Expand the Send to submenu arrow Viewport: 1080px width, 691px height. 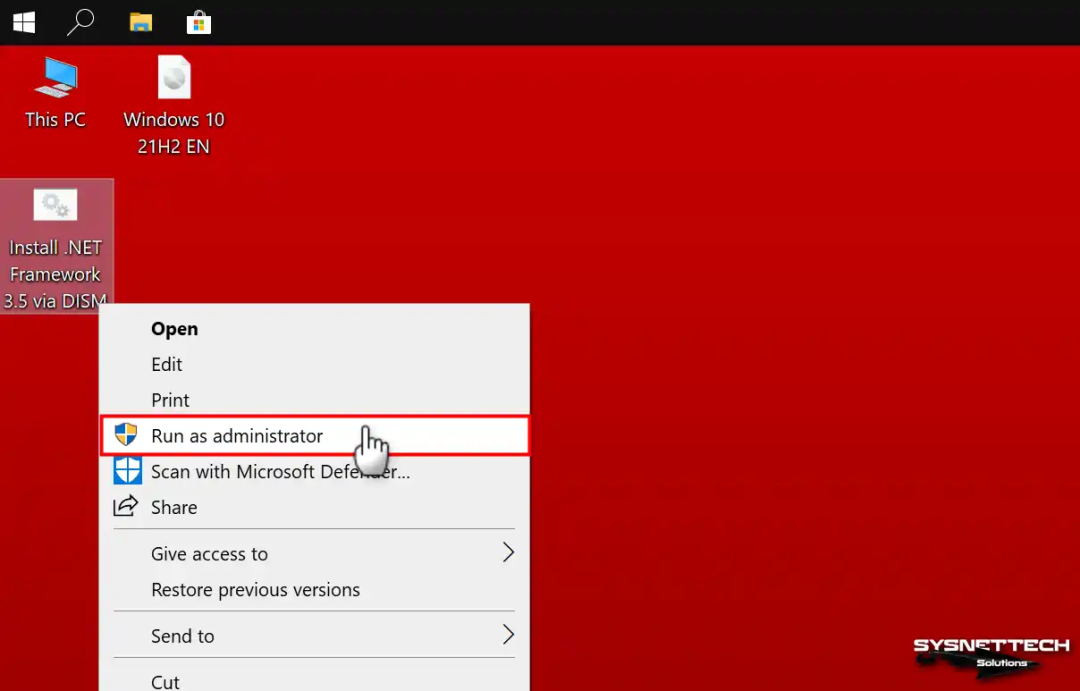point(507,635)
